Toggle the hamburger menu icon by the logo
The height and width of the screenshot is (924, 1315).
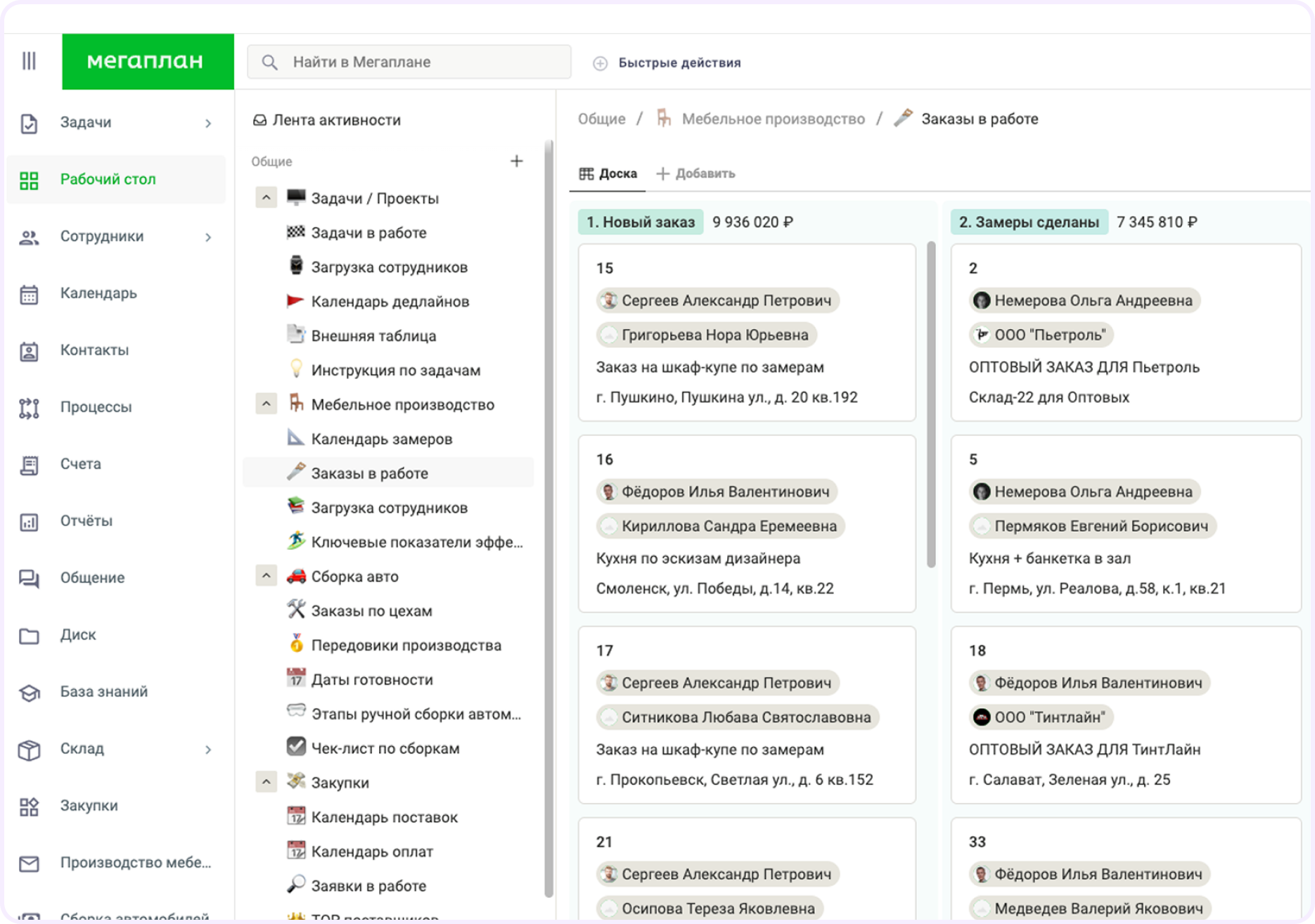29,61
